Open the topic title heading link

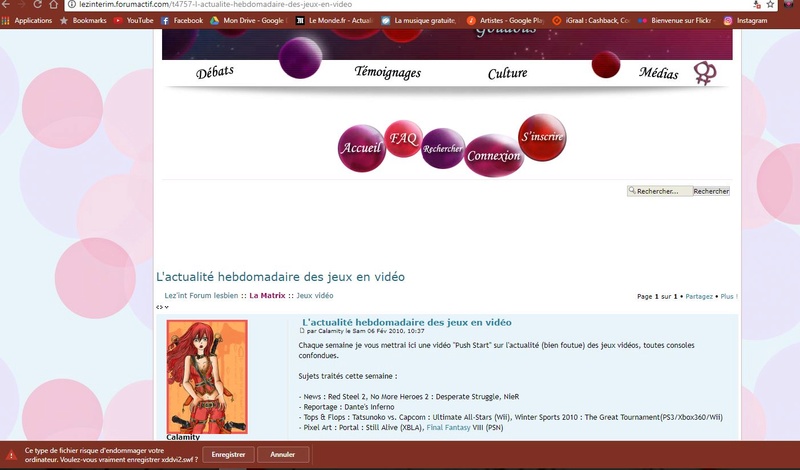coord(280,277)
